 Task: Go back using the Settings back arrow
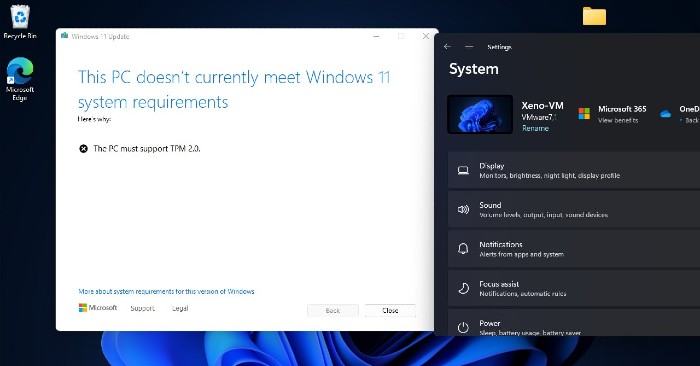[447, 46]
